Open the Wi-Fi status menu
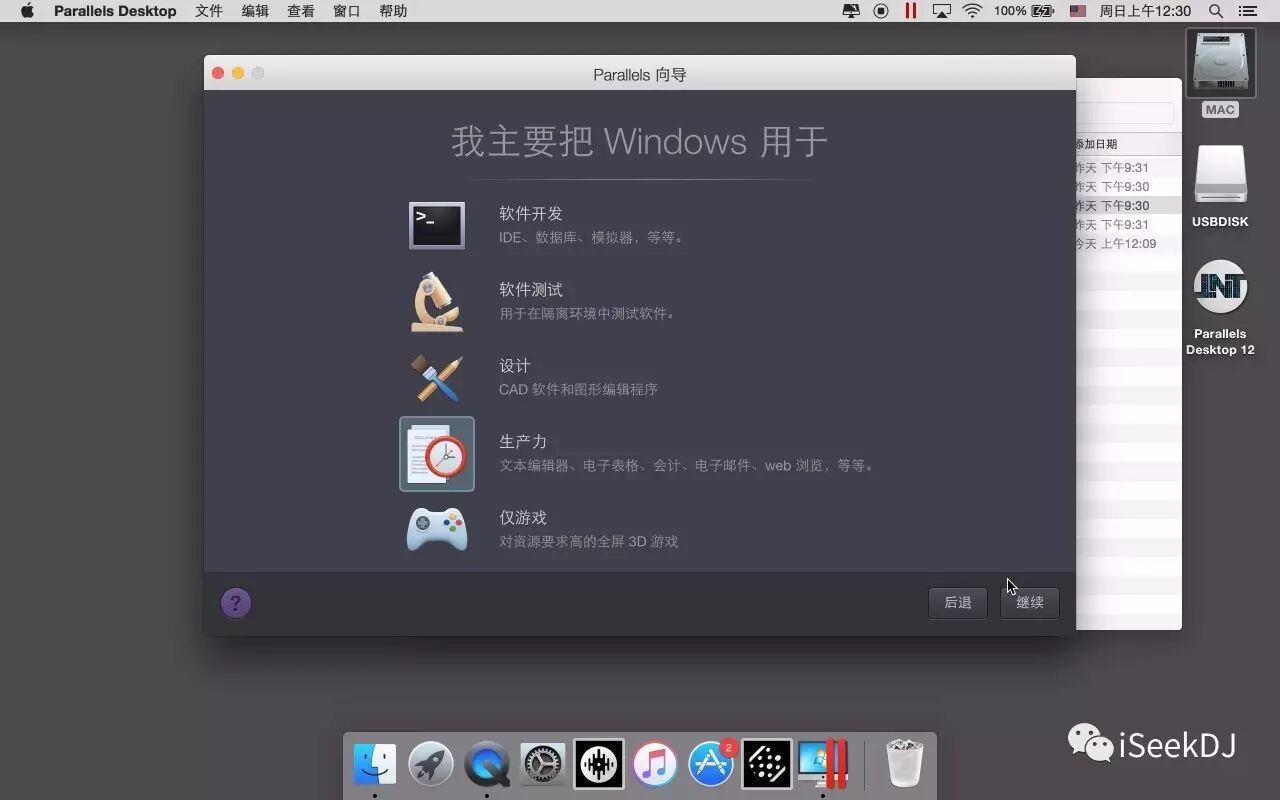The width and height of the screenshot is (1280, 800). coord(972,11)
